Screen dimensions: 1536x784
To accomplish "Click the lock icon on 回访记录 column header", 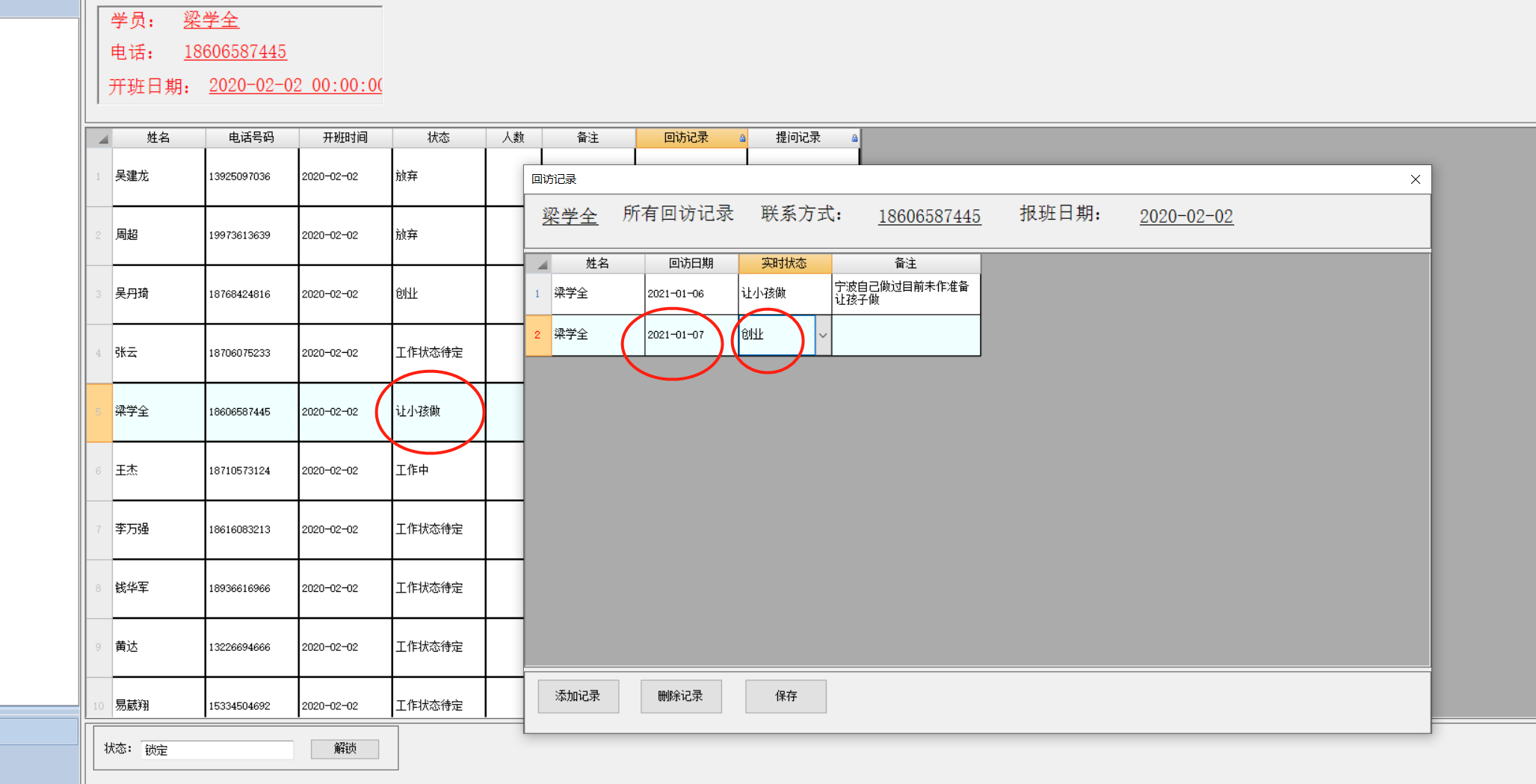I will 741,138.
